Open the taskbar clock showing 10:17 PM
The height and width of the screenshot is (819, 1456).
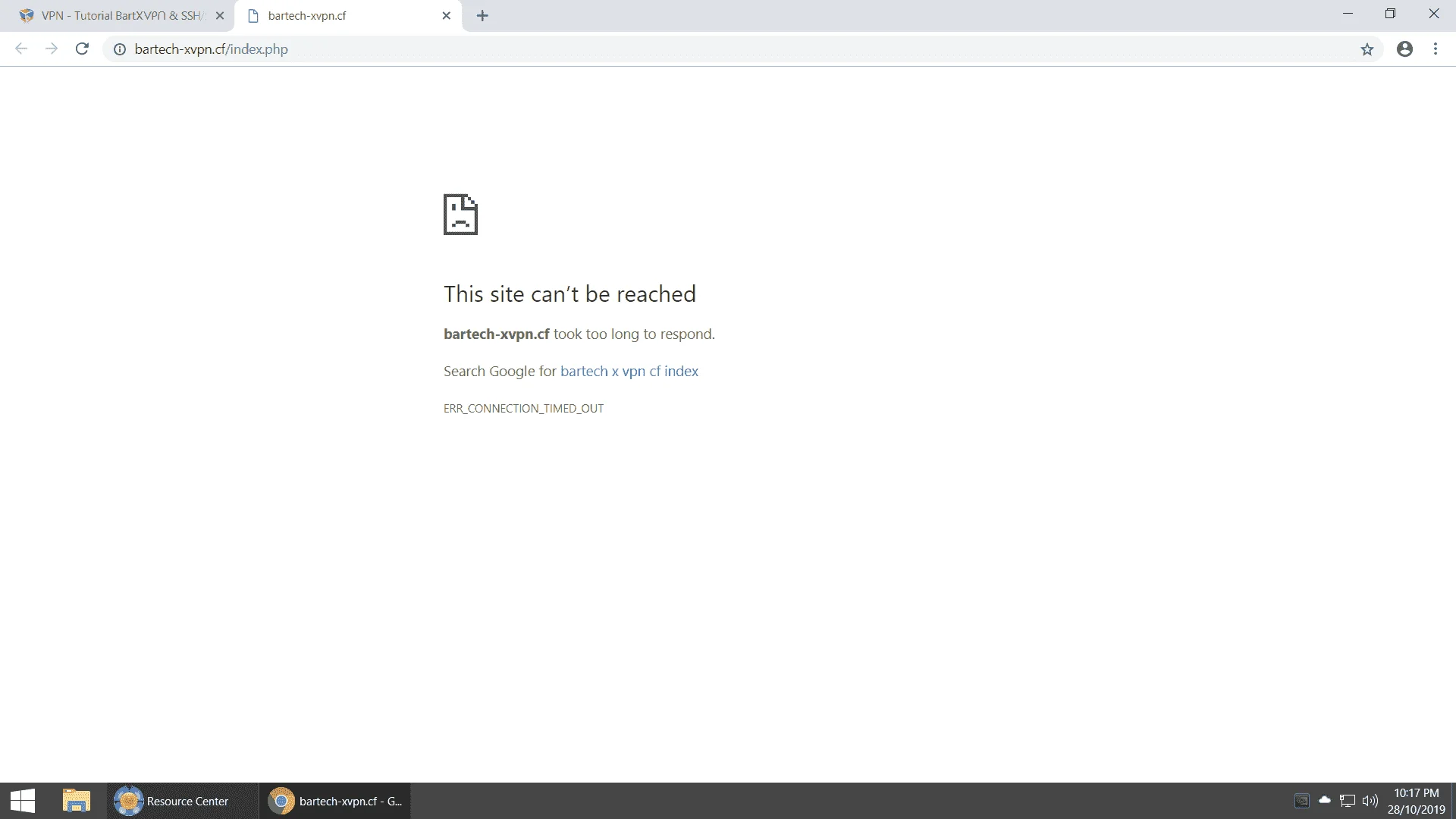click(1416, 802)
